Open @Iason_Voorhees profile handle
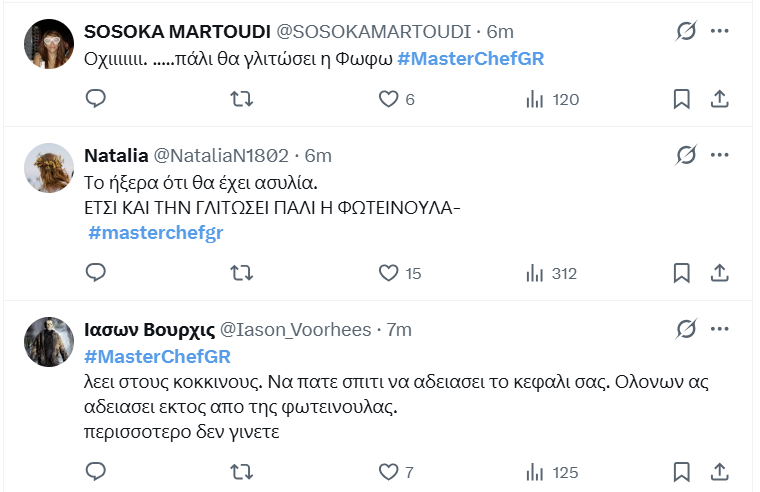This screenshot has width=760, height=492. (295, 330)
